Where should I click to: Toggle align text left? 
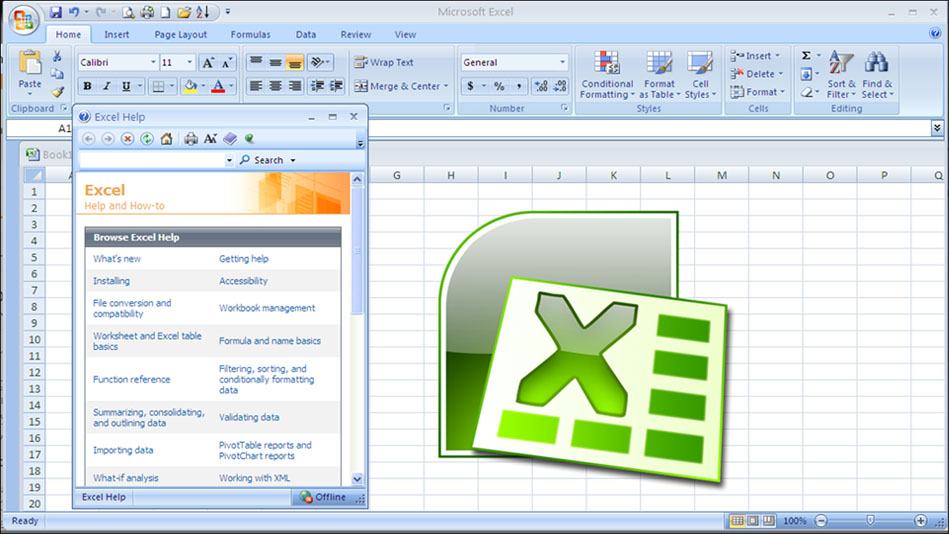256,86
